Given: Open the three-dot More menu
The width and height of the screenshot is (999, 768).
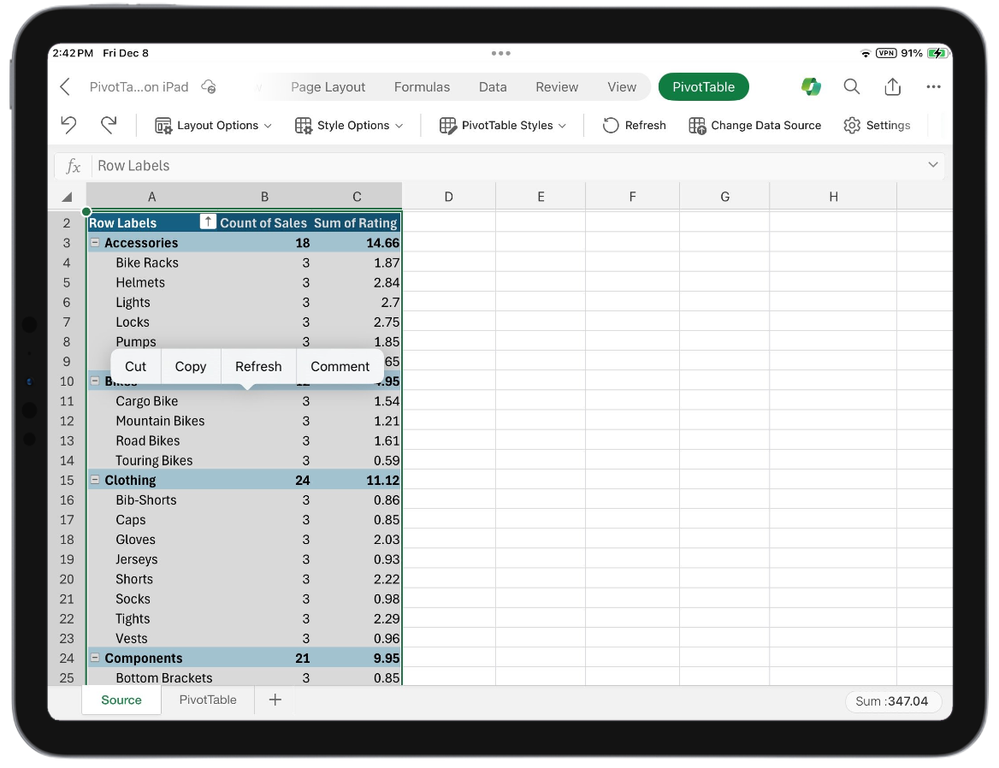Looking at the screenshot, I should 933,87.
